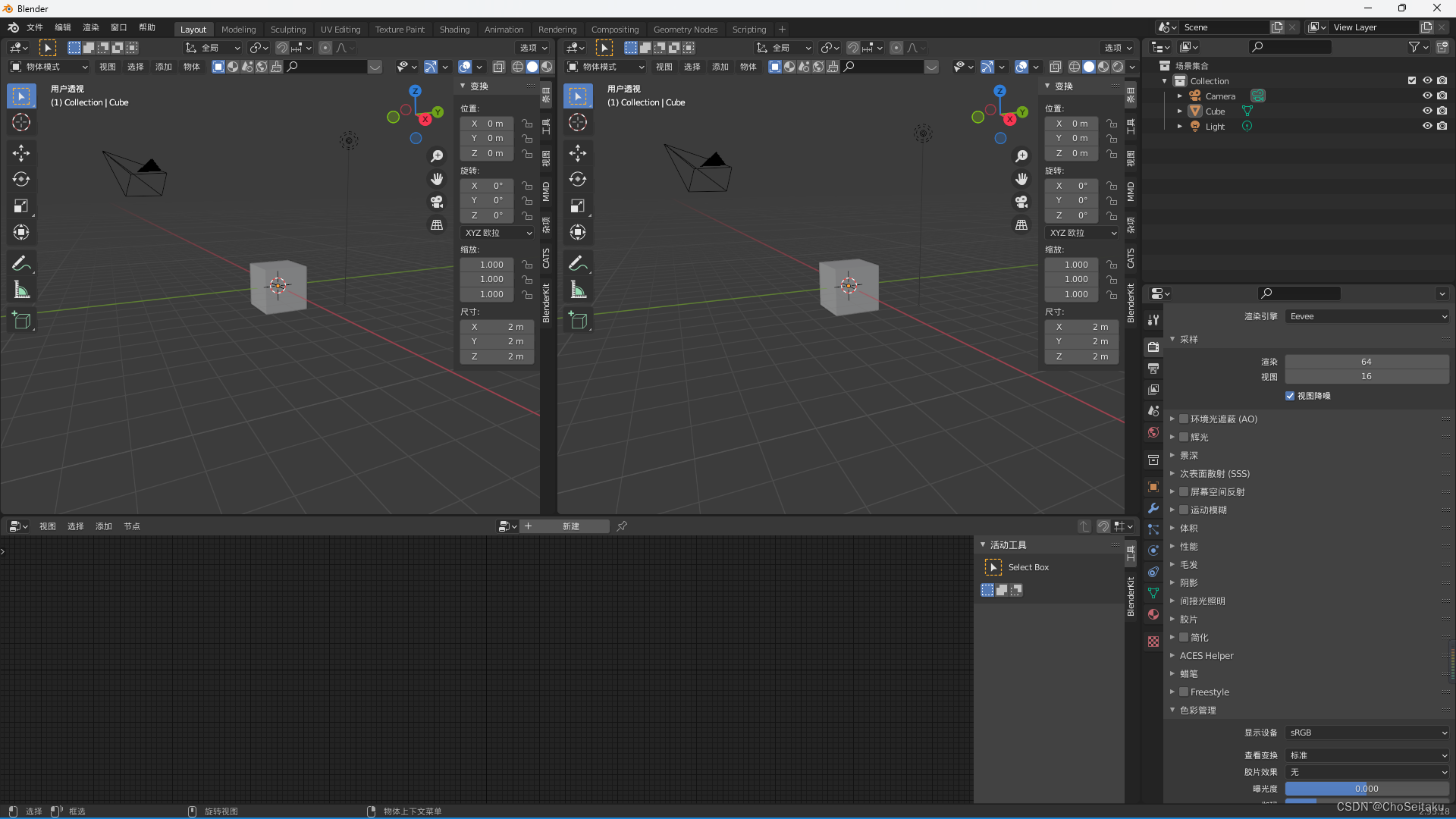Select the Measure tool in right viewport

pos(578,290)
